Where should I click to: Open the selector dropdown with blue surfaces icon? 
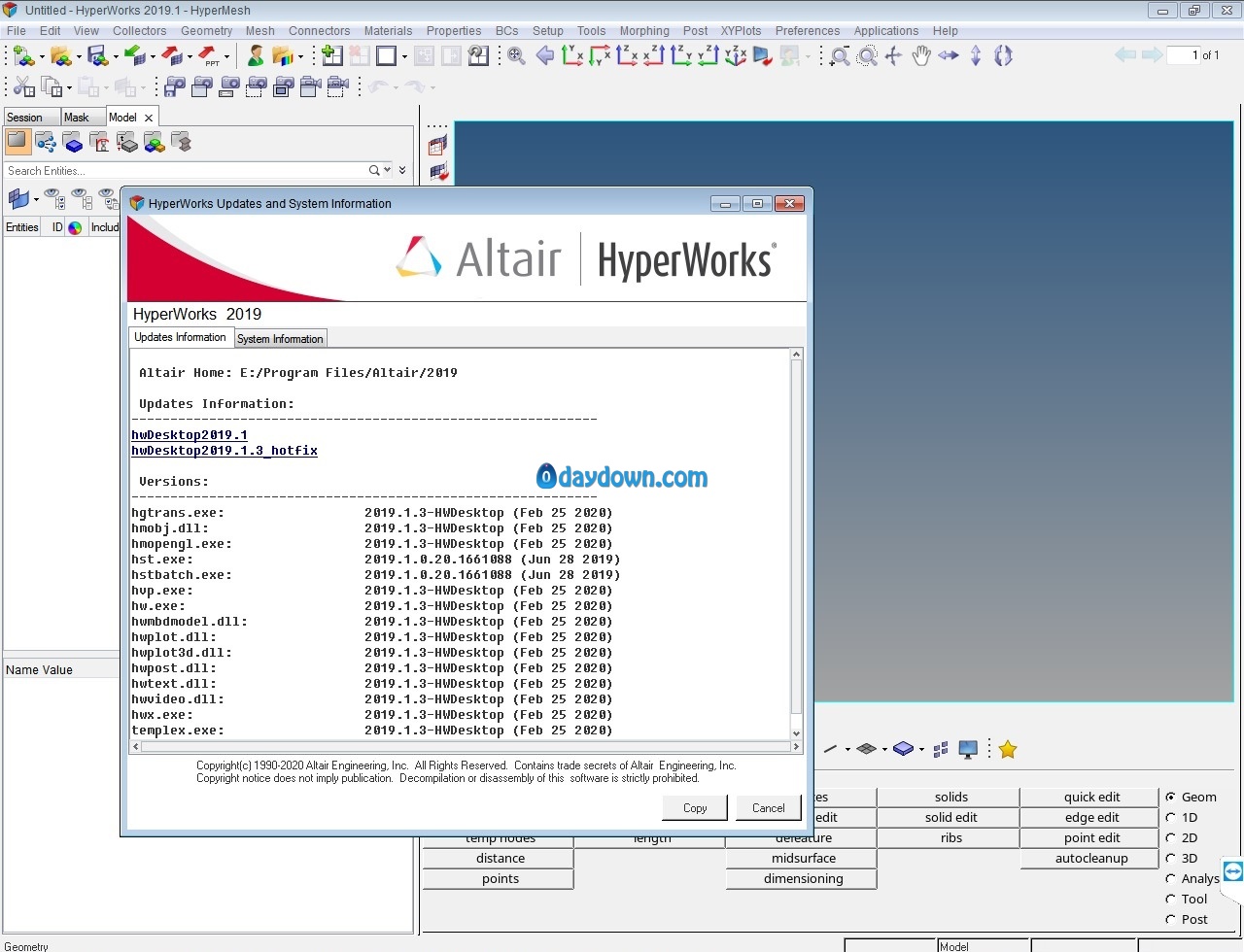coord(36,199)
